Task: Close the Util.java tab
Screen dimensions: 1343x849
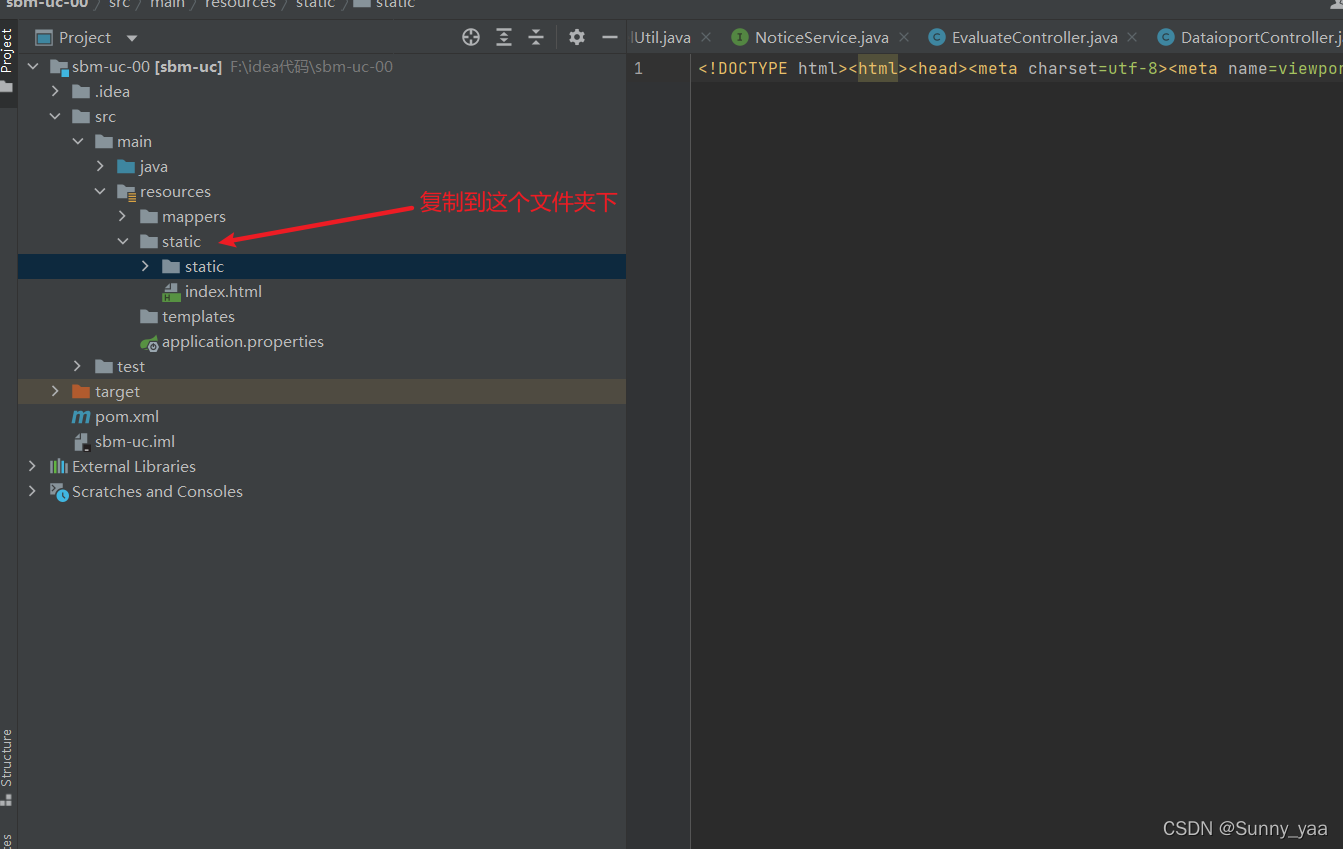Action: point(706,37)
